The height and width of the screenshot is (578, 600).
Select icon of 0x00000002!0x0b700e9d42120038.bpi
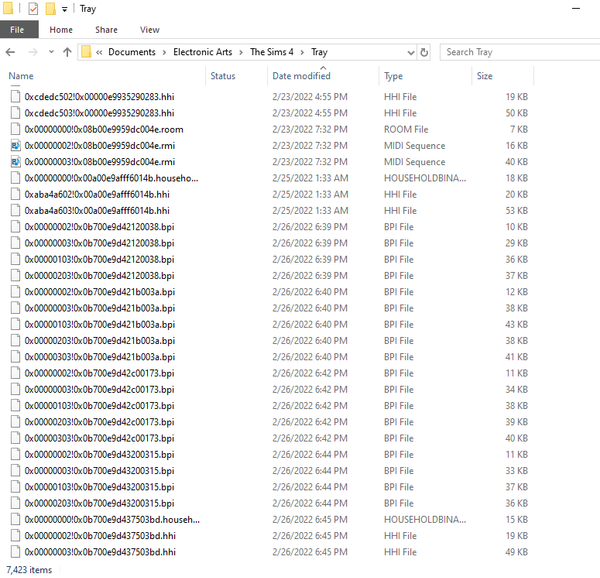point(15,226)
